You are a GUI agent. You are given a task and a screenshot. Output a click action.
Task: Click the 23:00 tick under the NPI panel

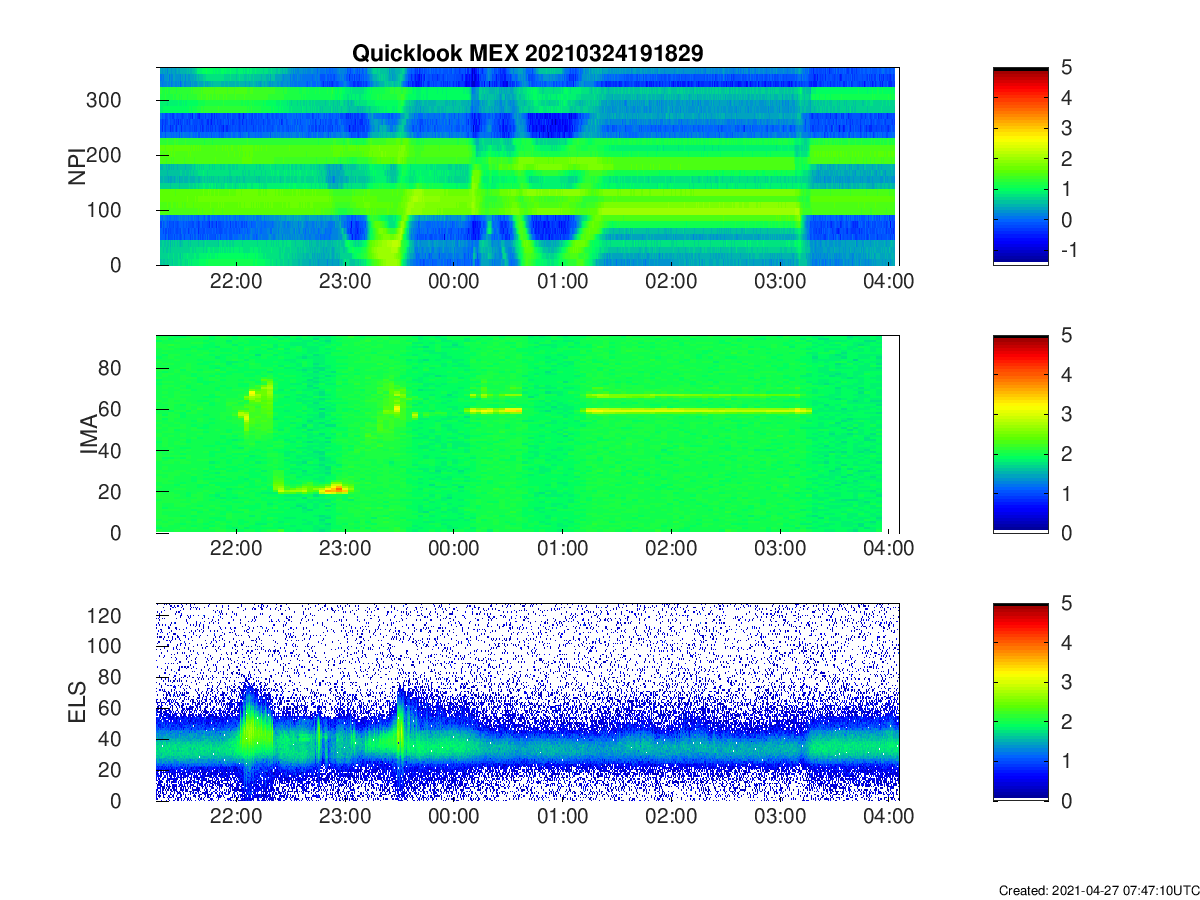(345, 282)
